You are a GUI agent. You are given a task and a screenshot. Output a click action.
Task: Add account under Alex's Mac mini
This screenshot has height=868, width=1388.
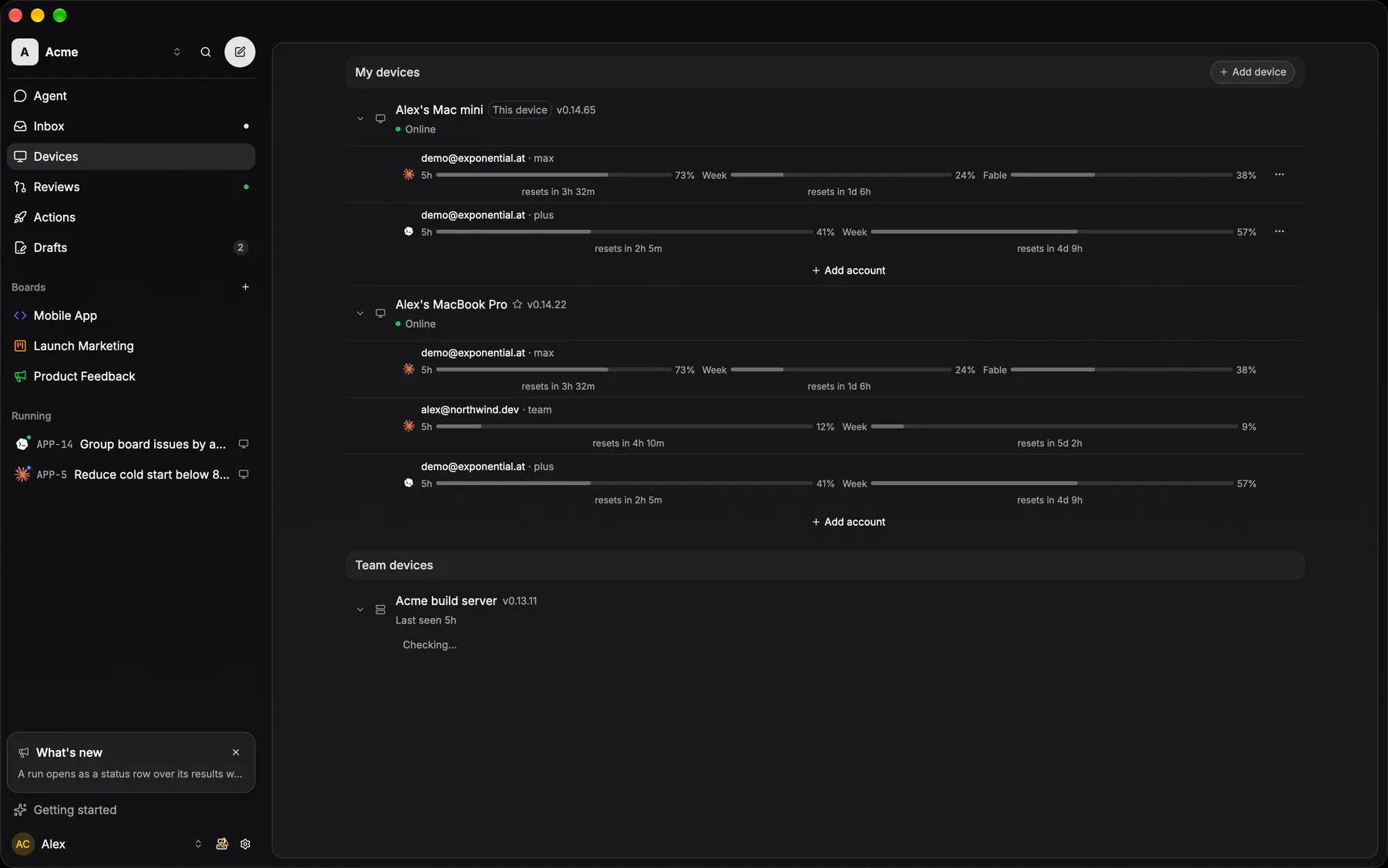tap(848, 271)
